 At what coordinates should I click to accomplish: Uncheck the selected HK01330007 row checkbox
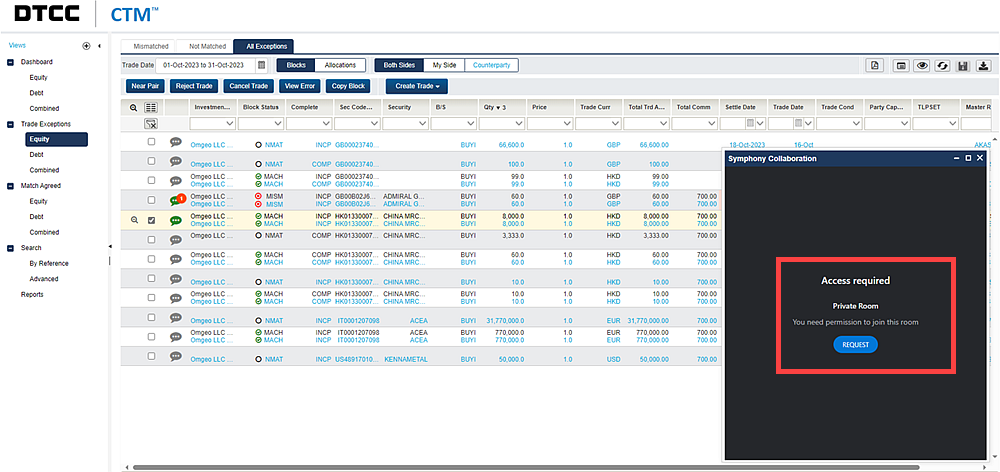tap(152, 219)
